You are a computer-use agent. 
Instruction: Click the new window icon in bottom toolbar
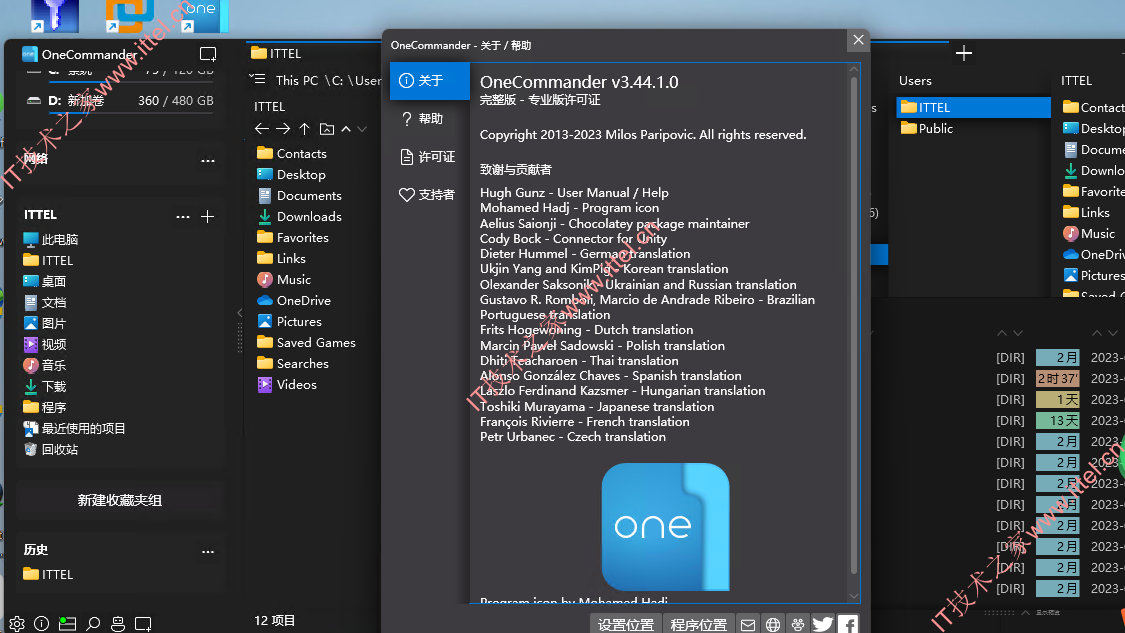143,624
